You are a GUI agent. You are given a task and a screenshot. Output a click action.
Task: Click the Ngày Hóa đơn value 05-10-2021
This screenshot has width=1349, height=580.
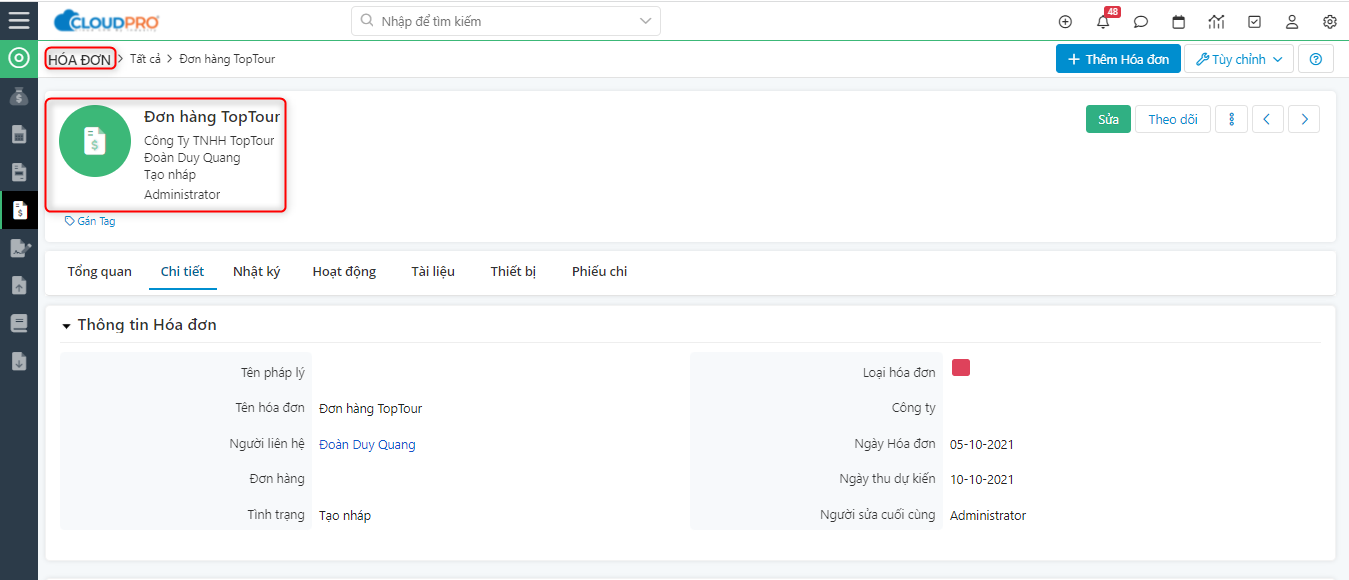(982, 445)
